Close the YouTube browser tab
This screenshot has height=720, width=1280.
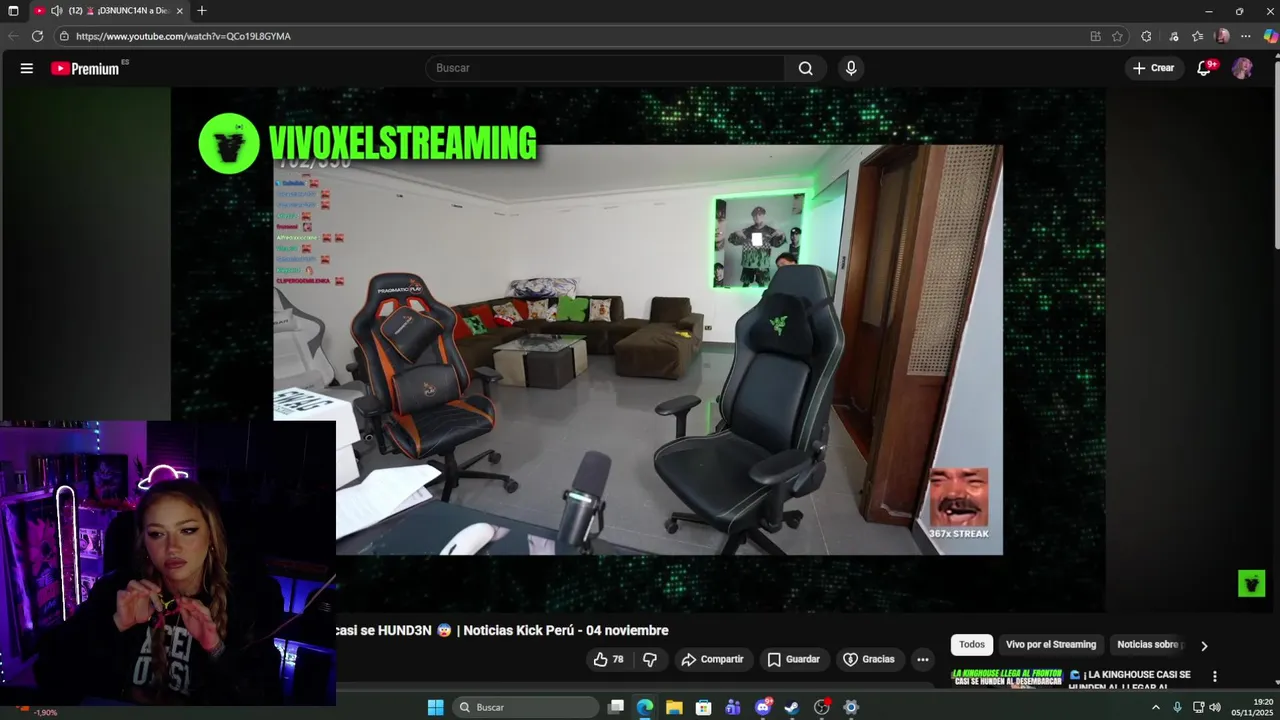click(x=180, y=11)
